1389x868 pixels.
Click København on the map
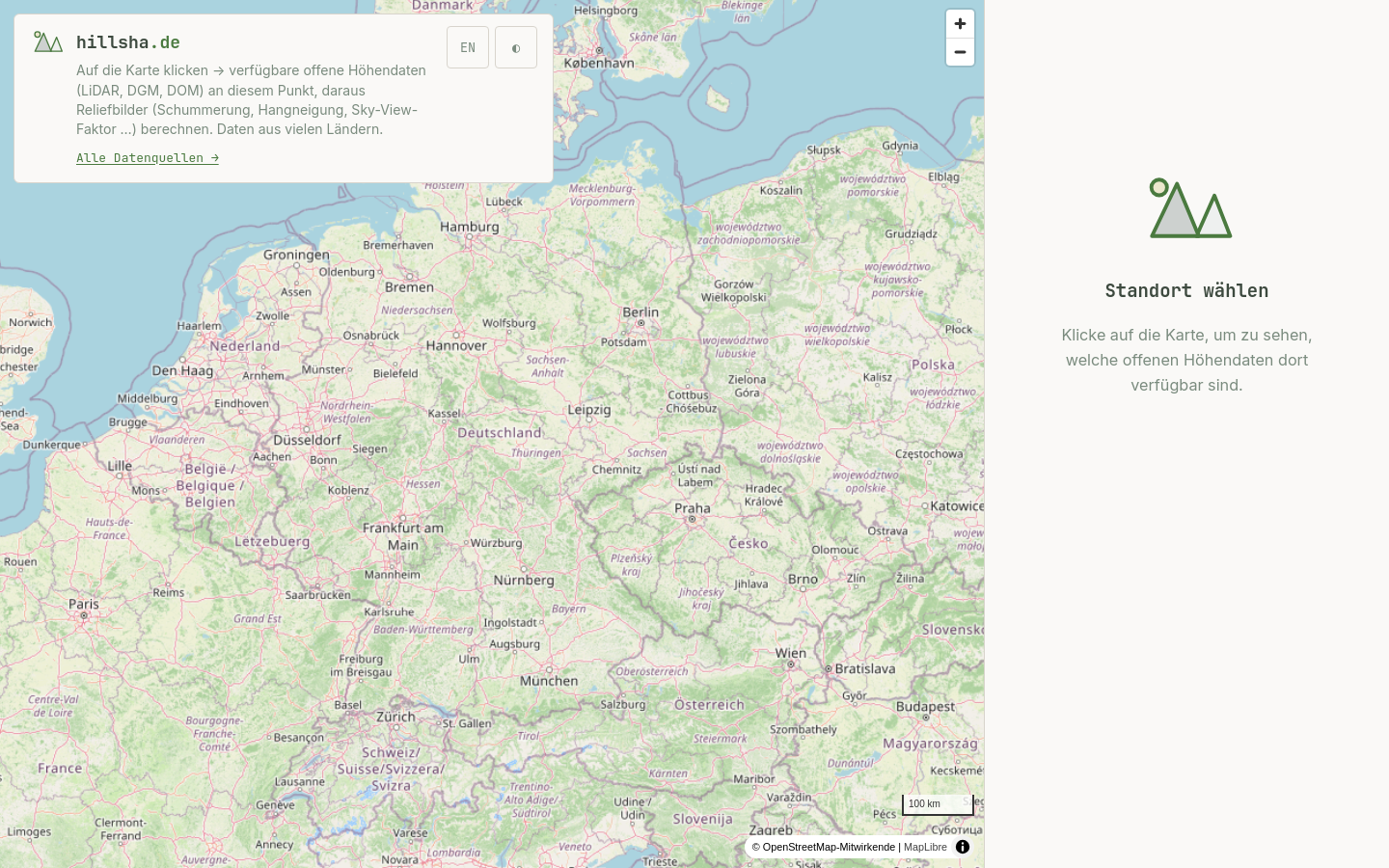(x=599, y=64)
